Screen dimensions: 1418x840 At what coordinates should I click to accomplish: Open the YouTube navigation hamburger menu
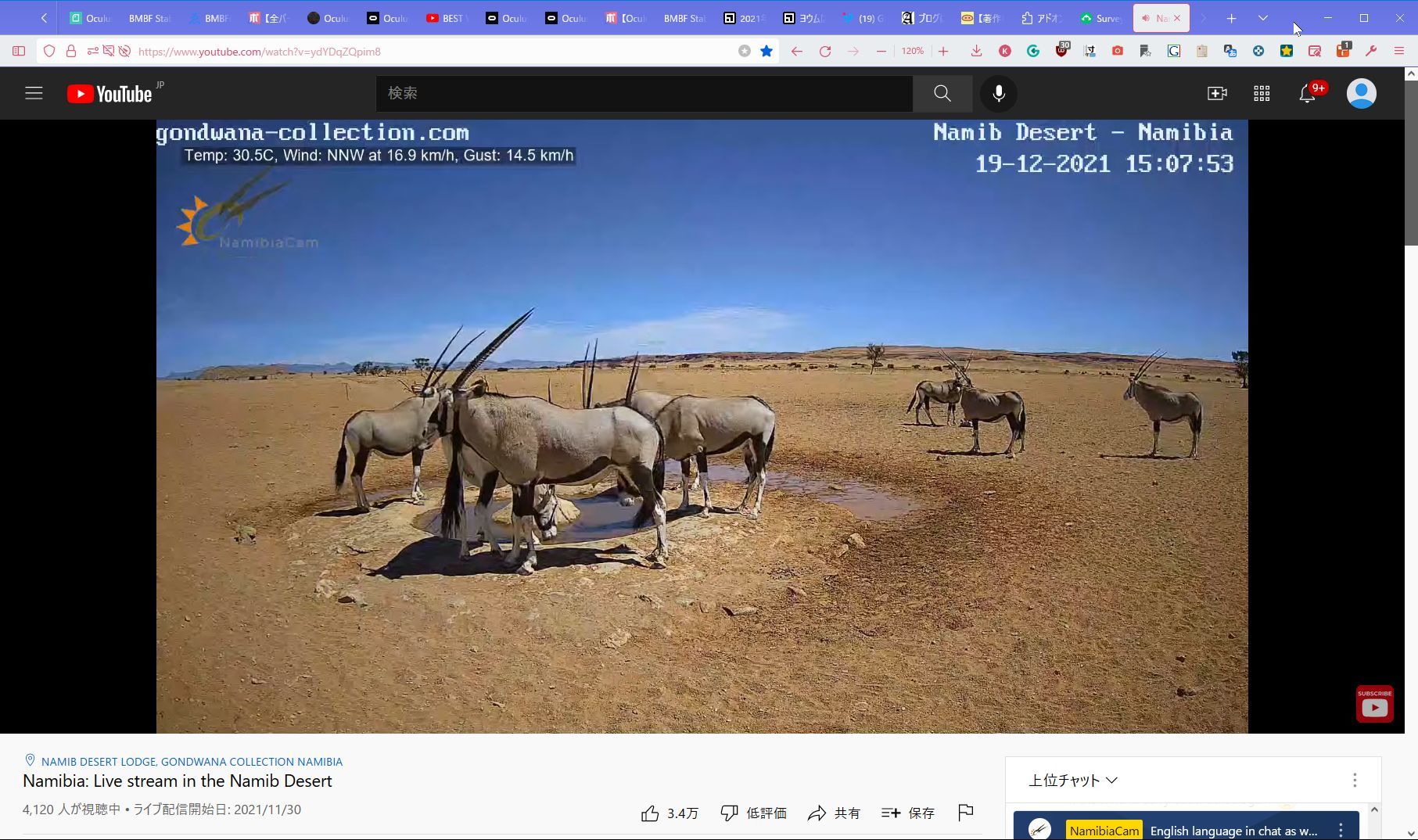pos(34,93)
